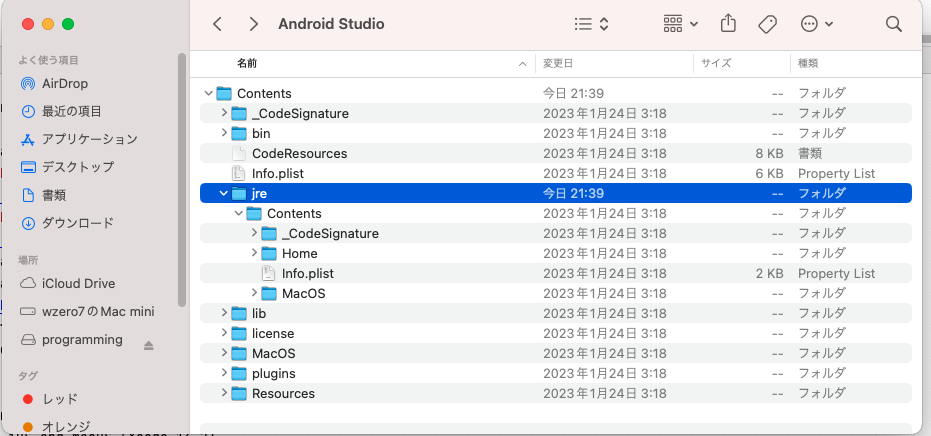Open the Tags toolbar icon
Image resolution: width=931 pixels, height=436 pixels.
768,23
